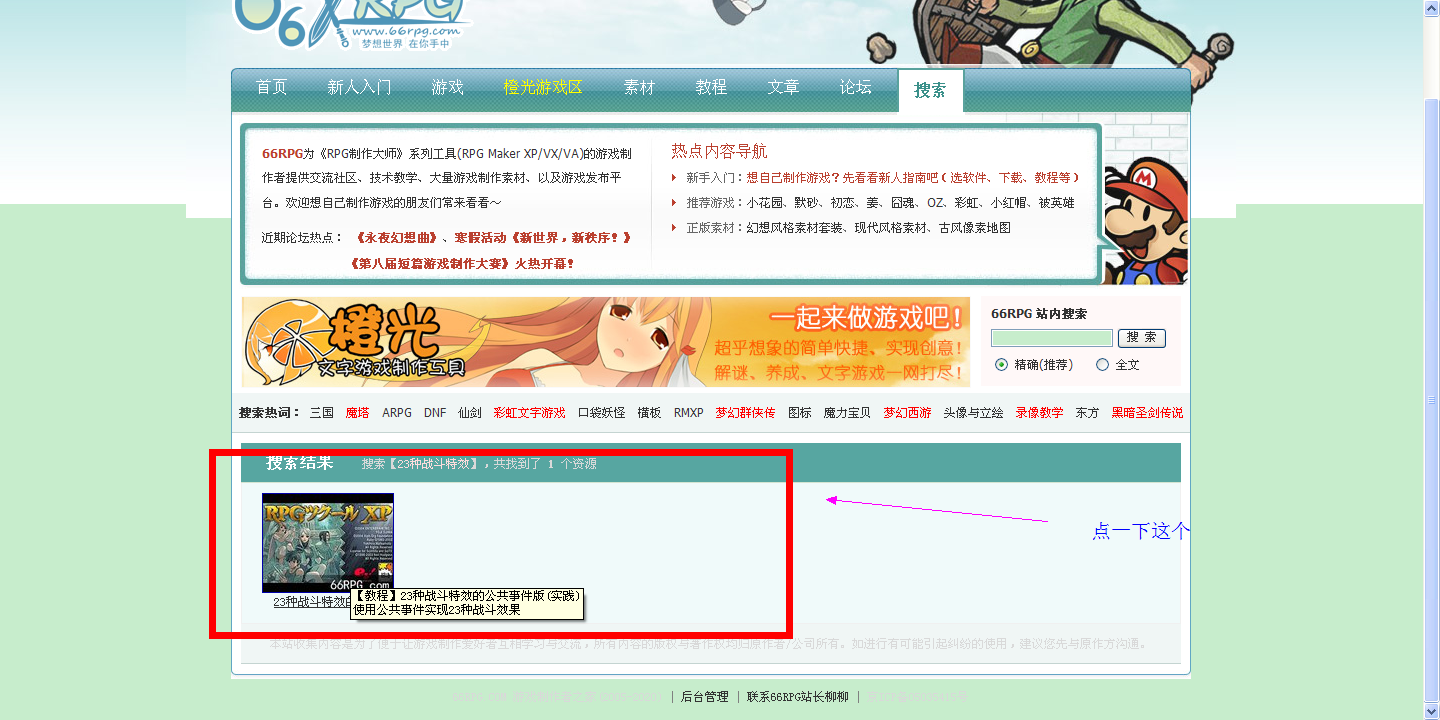Viewport: 1440px width, 720px height.
Task: Open the 素材 navigation tab
Action: 640,87
